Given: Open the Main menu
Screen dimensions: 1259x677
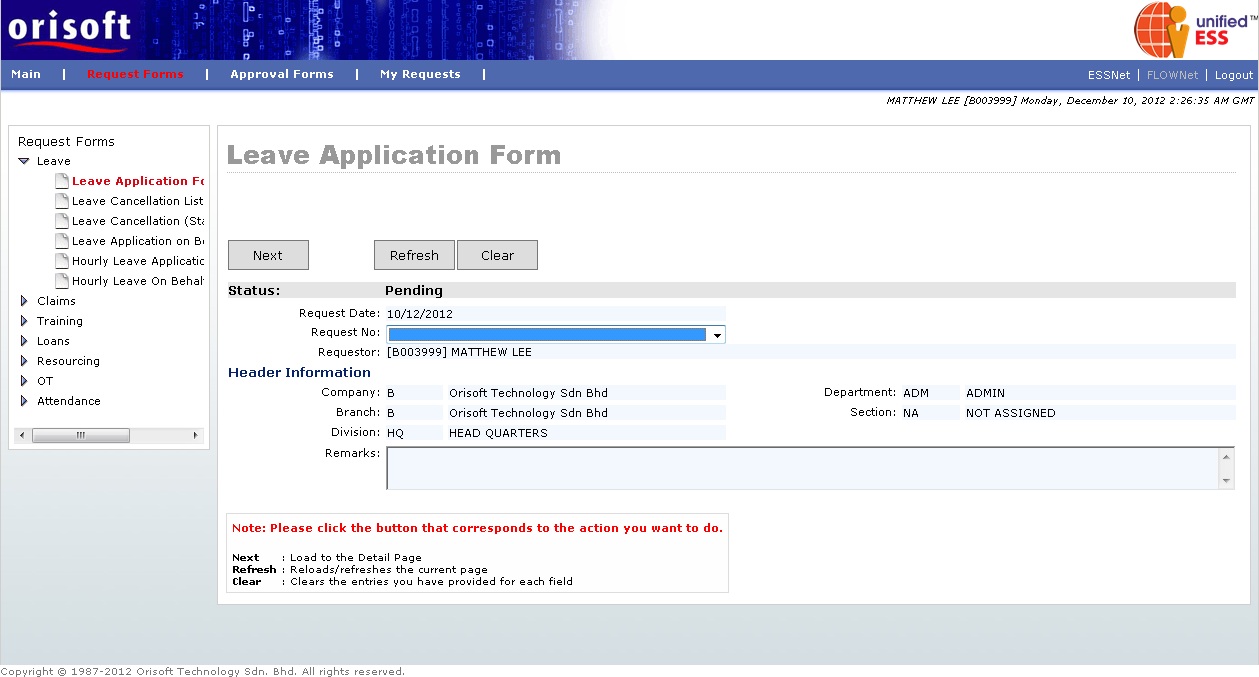Looking at the screenshot, I should tap(26, 74).
